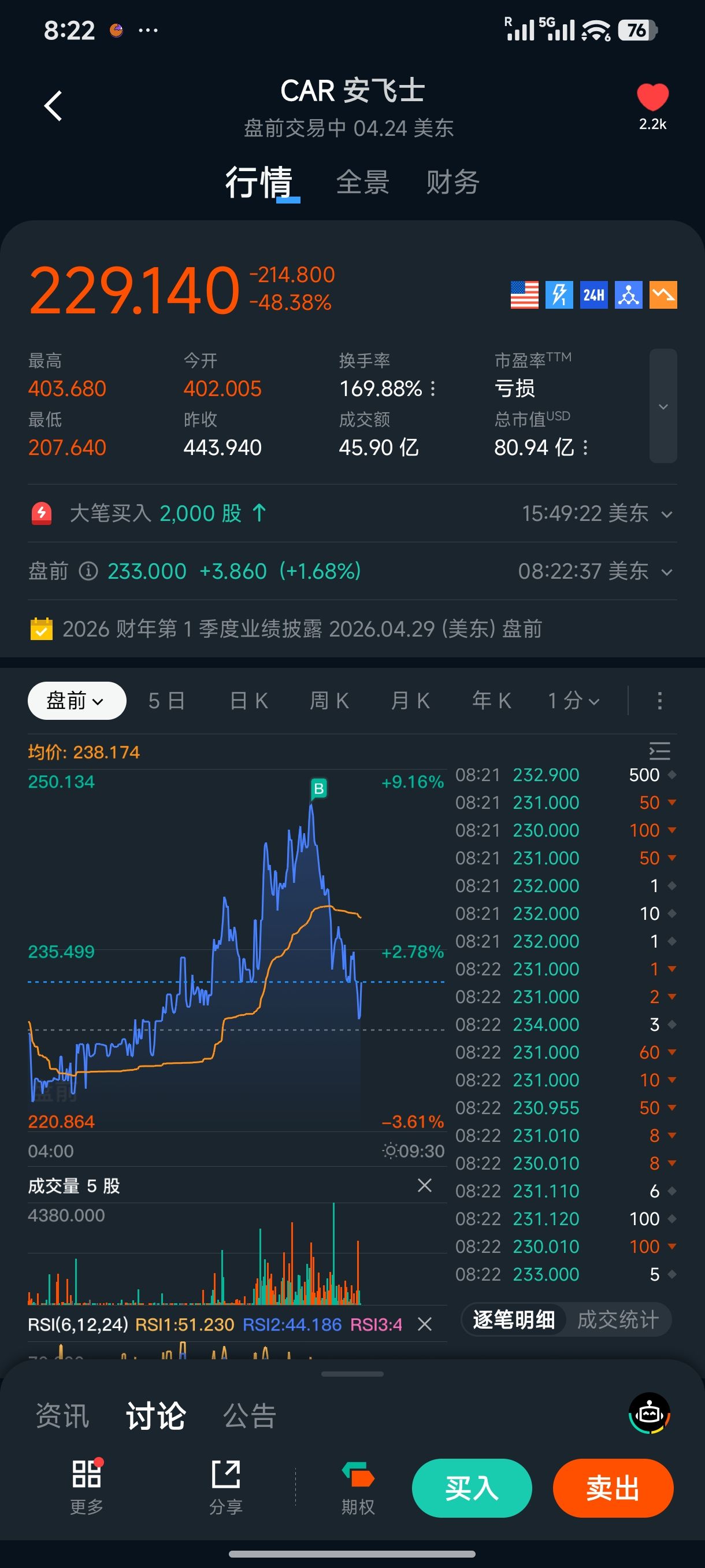
Task: Switch to 财务 tab
Action: point(452,182)
